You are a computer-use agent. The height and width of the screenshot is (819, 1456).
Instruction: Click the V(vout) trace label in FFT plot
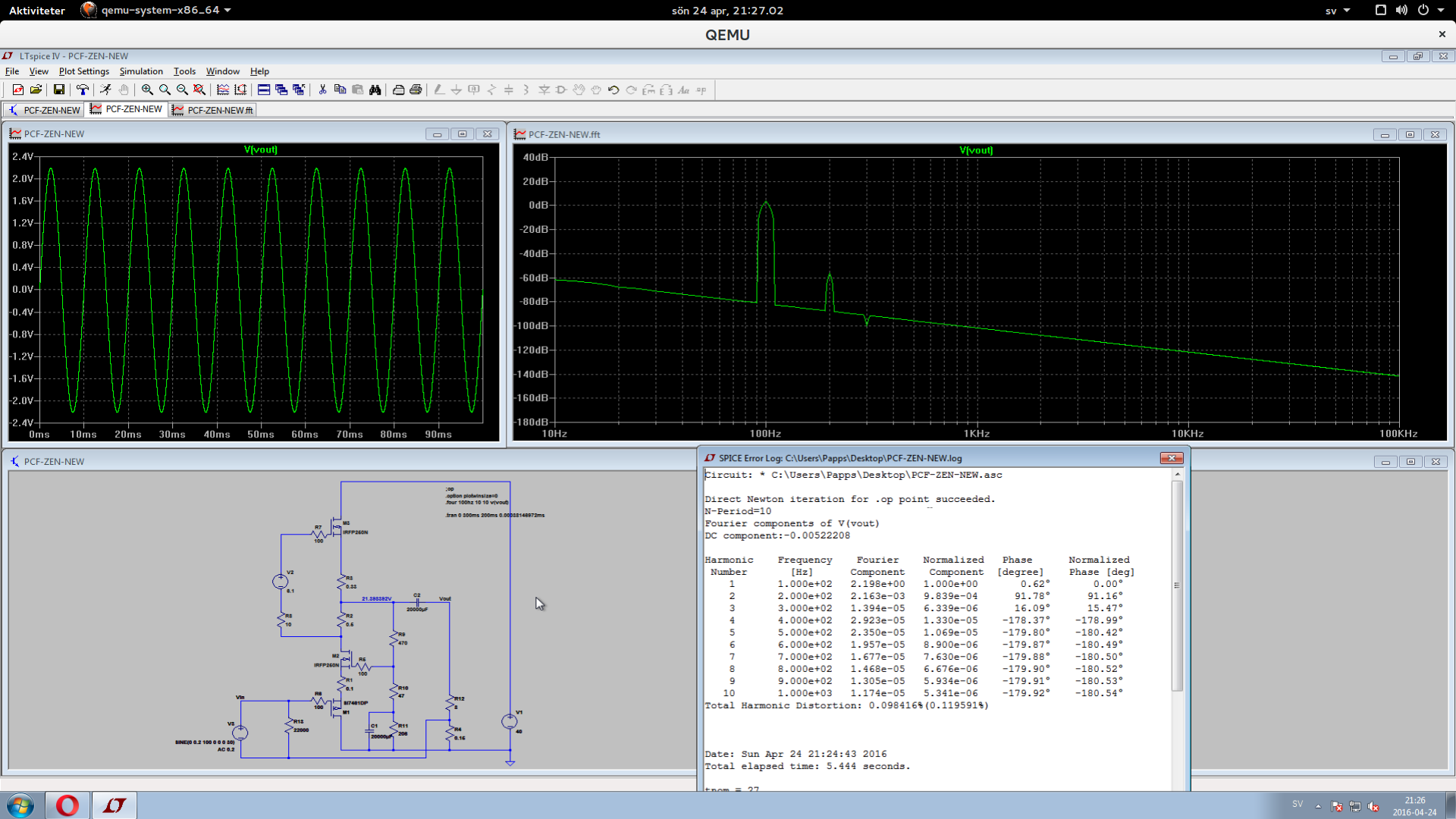pyautogui.click(x=976, y=150)
